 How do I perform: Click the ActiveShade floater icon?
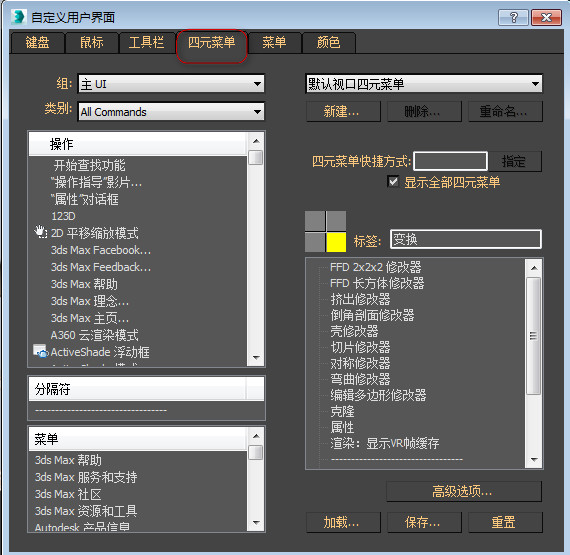[41, 351]
